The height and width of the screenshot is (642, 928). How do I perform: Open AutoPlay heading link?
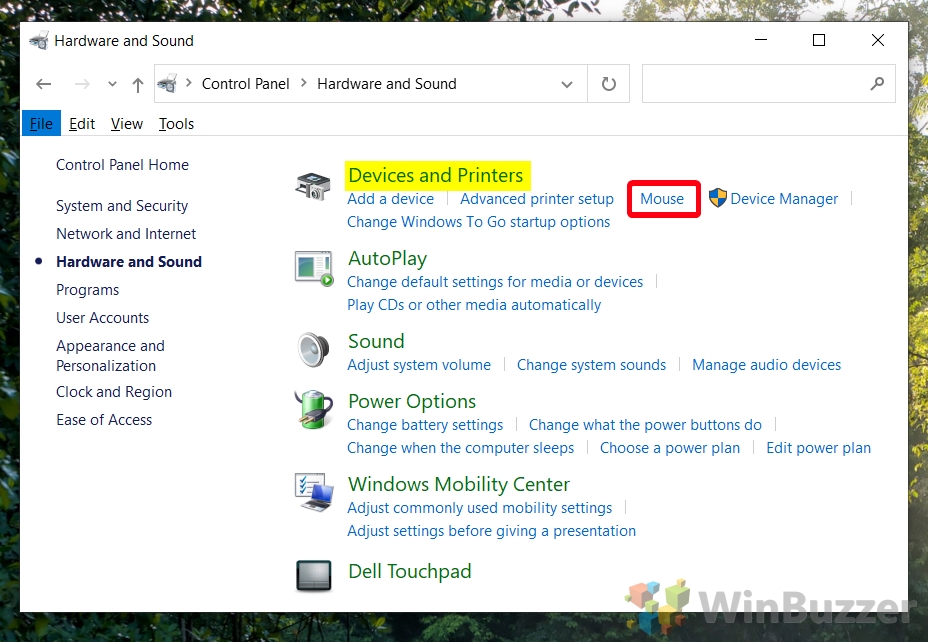(x=388, y=259)
